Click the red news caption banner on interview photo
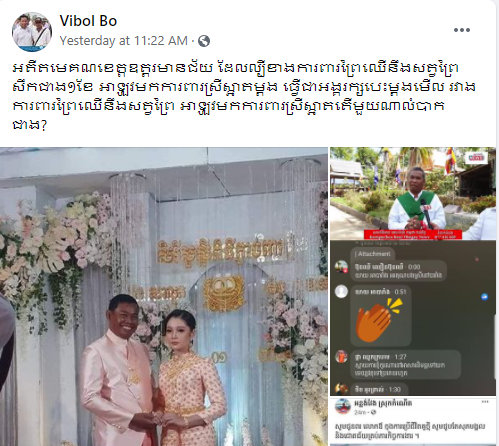 413,234
